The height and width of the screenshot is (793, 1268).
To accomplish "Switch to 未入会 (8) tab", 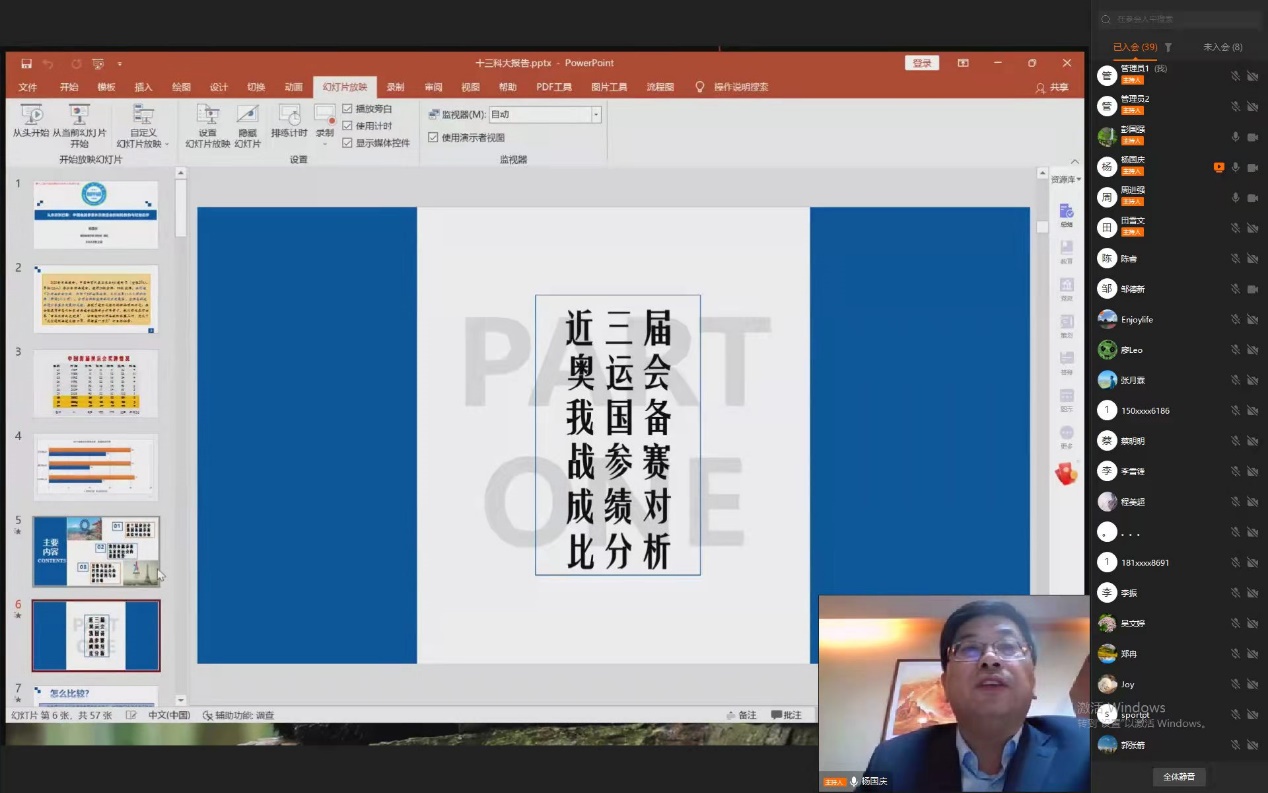I will click(x=1222, y=47).
